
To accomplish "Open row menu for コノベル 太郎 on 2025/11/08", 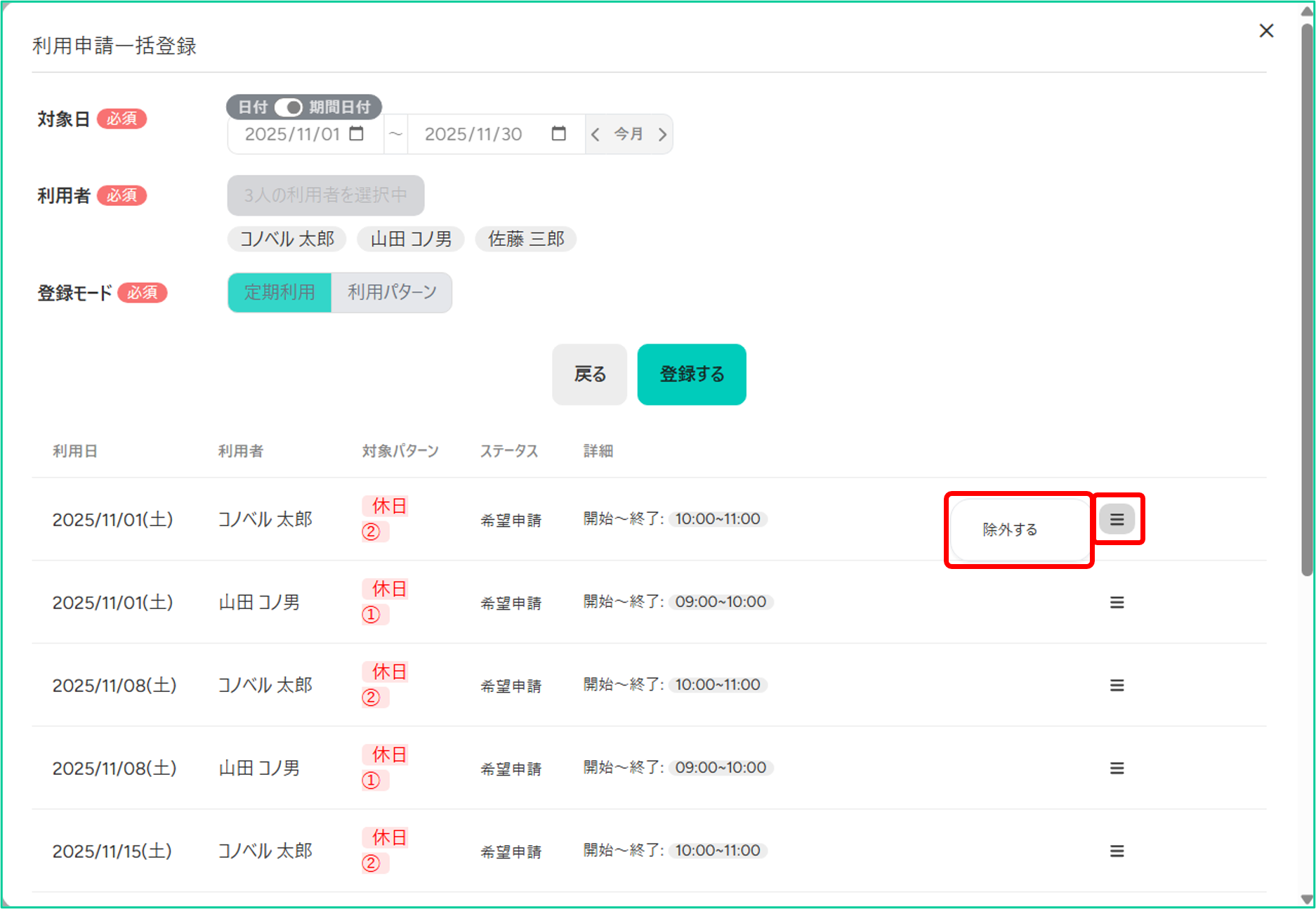I will [1117, 685].
